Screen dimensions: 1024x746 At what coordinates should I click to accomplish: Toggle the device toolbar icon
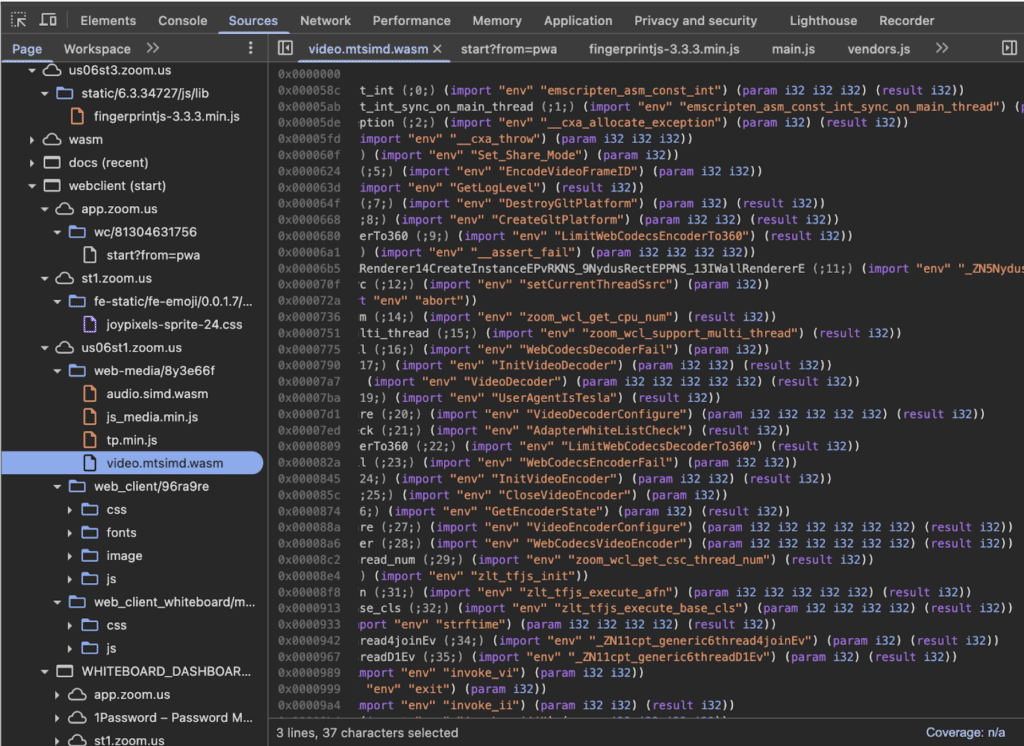coord(48,20)
